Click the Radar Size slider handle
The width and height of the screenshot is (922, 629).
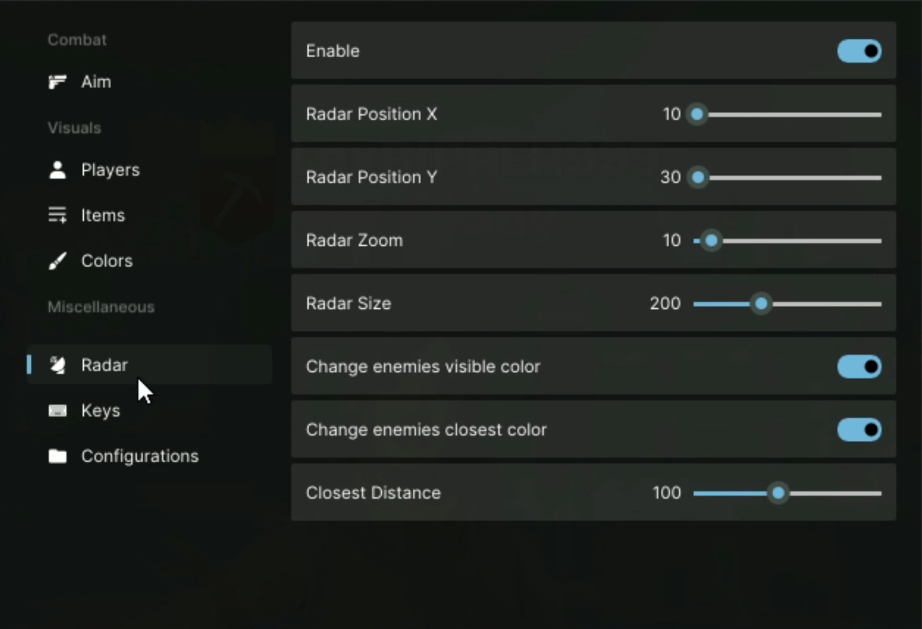coord(761,304)
